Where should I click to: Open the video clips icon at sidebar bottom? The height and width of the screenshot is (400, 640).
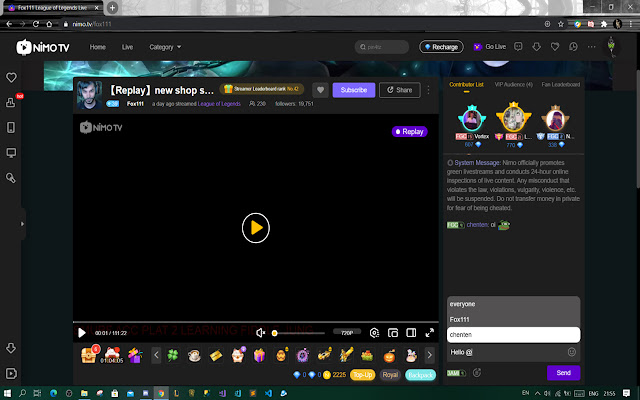11,373
